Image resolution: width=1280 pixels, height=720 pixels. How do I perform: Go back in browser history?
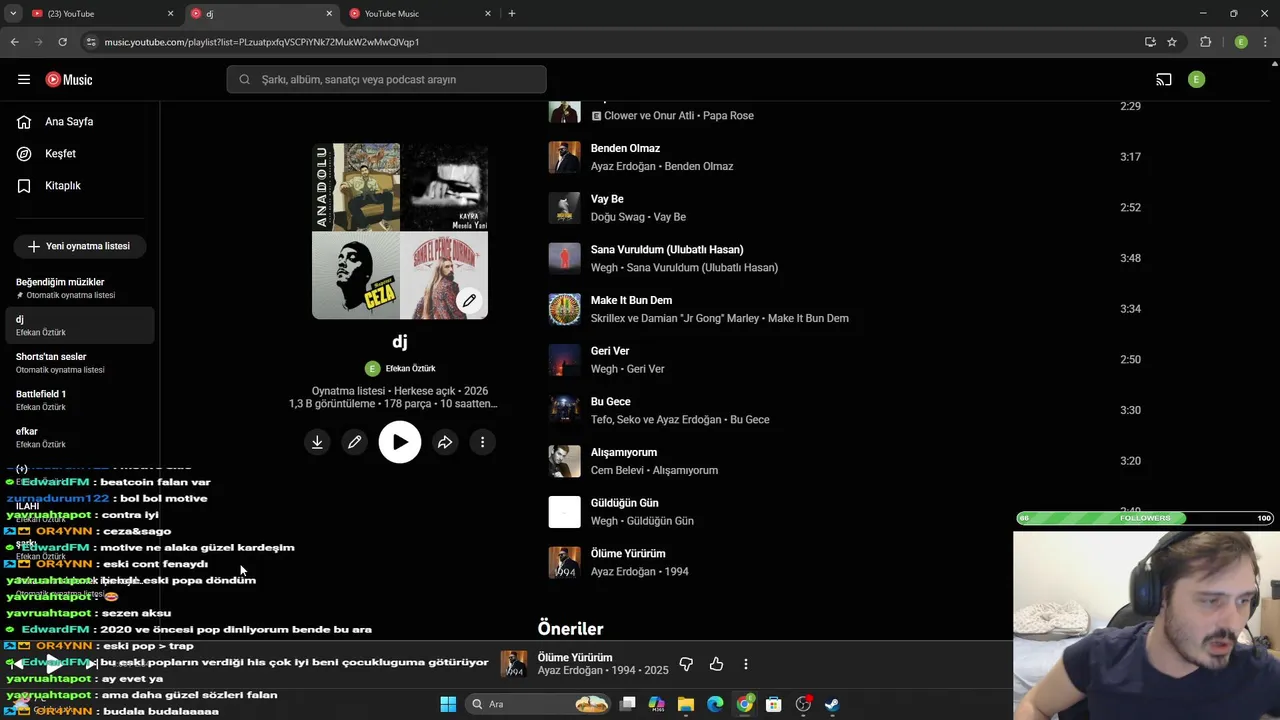coord(14,42)
